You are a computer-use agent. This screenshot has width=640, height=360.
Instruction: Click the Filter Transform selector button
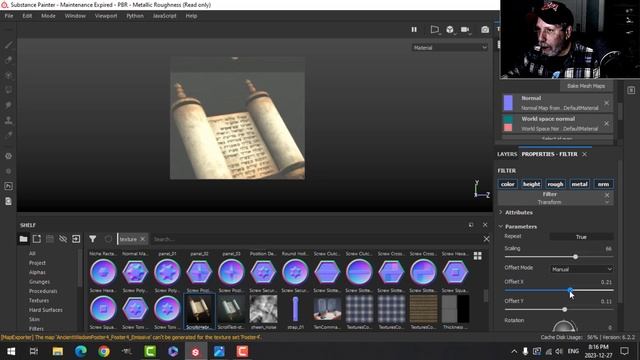(555, 198)
